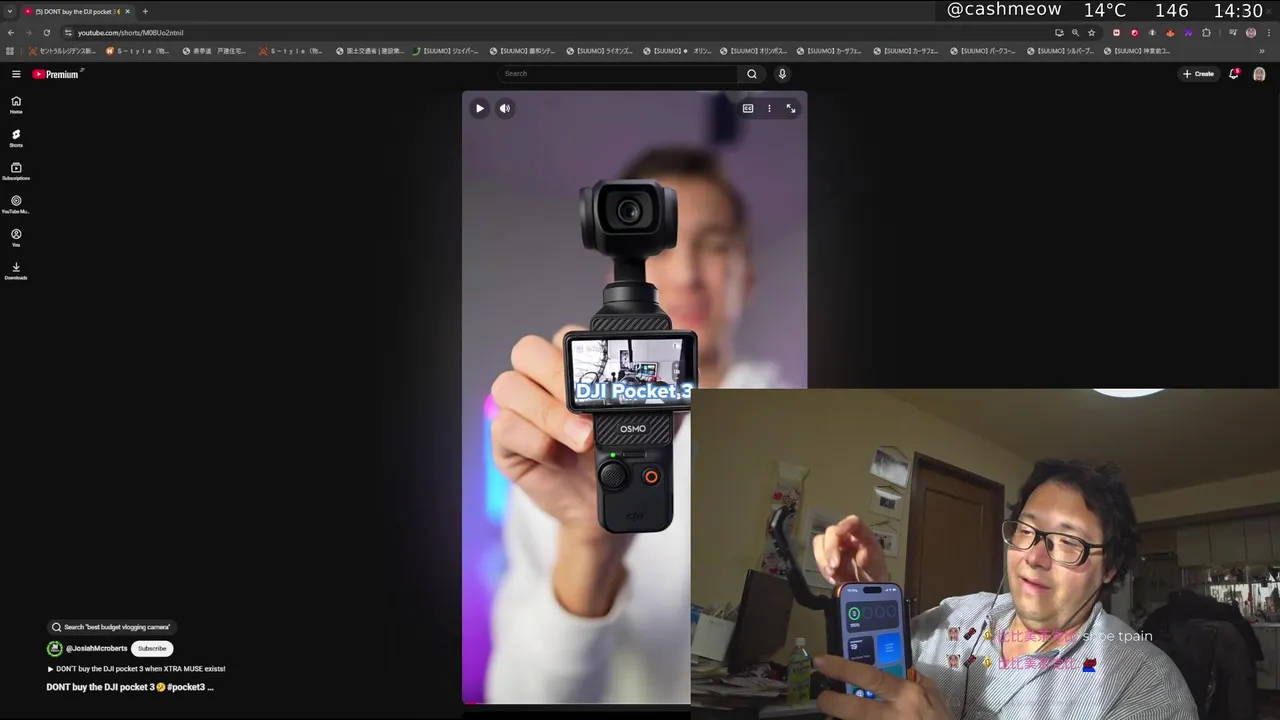Click the install/cast screen icon in the address bar
The height and width of the screenshot is (720, 1280).
point(1059,32)
